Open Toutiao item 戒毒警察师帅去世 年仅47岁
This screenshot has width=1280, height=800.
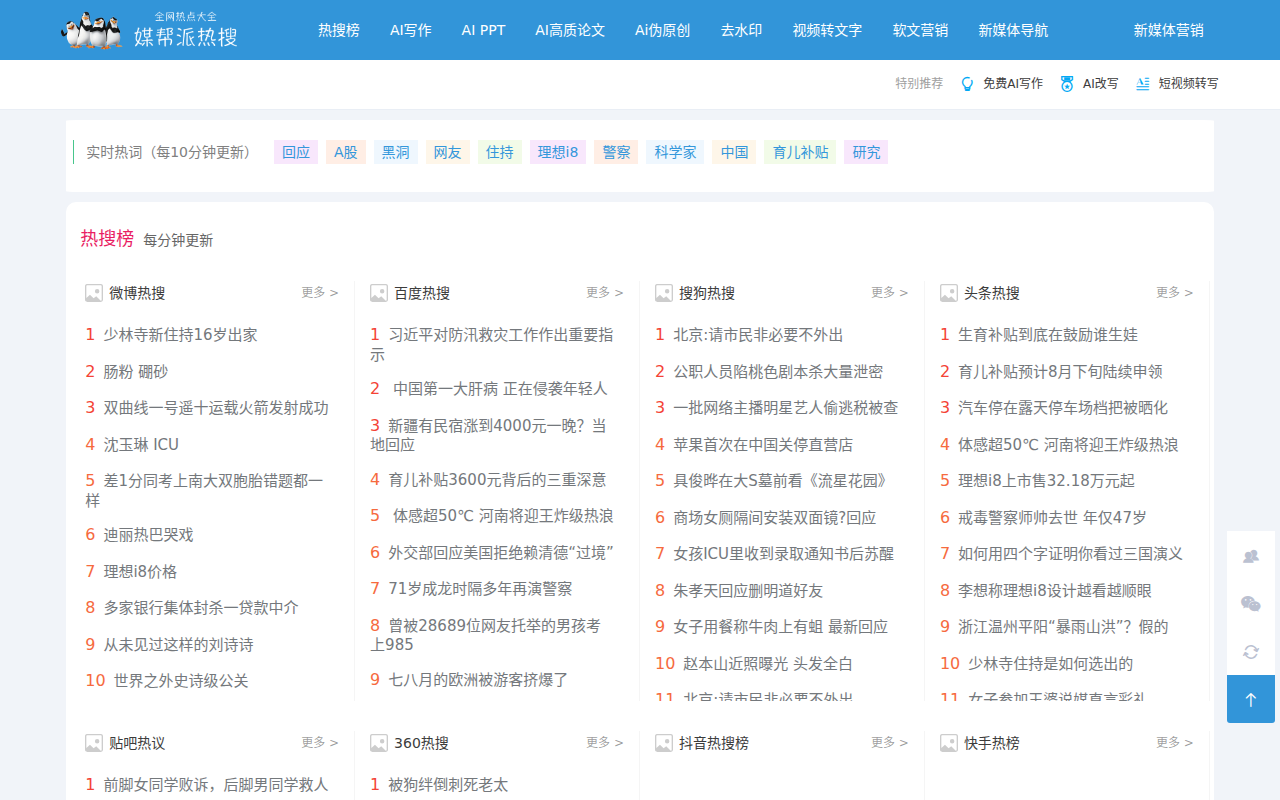[1052, 518]
